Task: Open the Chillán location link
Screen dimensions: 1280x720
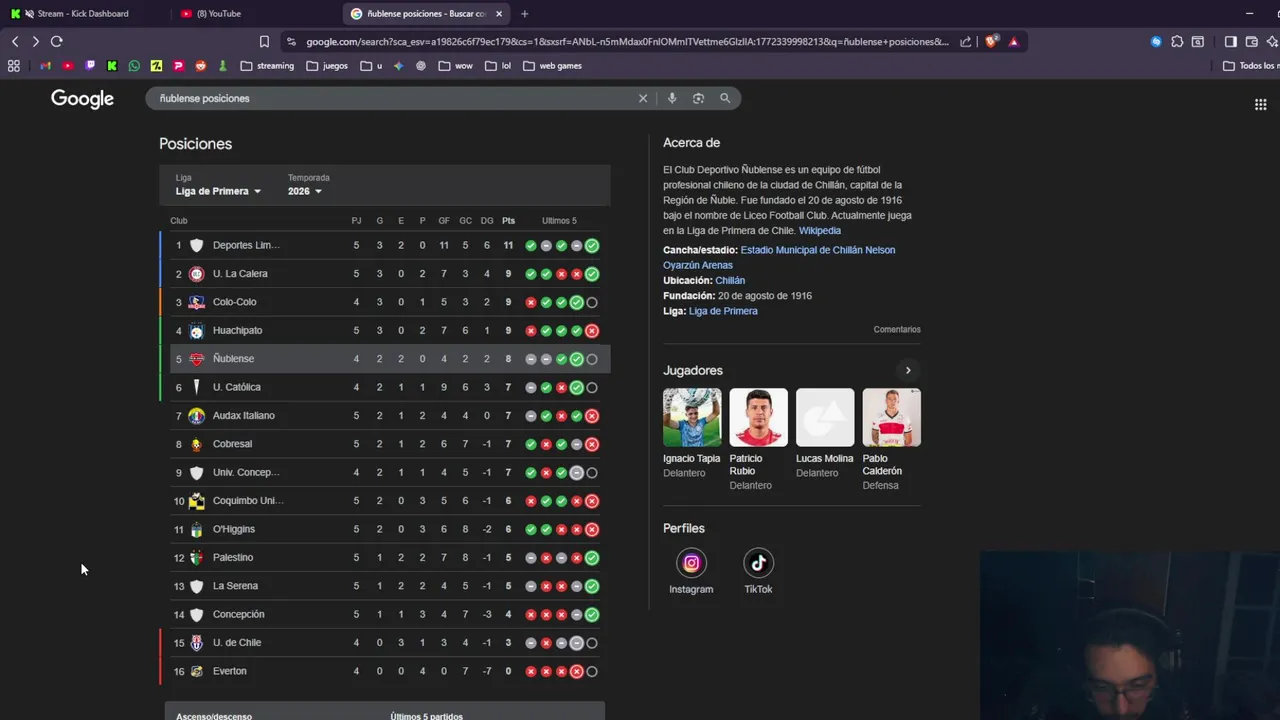Action: (x=730, y=281)
